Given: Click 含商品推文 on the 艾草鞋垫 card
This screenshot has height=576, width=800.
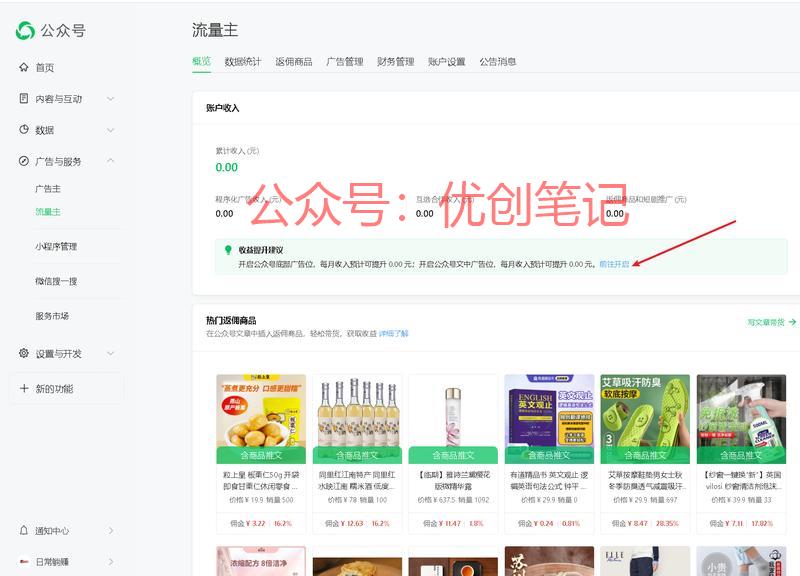Looking at the screenshot, I should coord(645,455).
